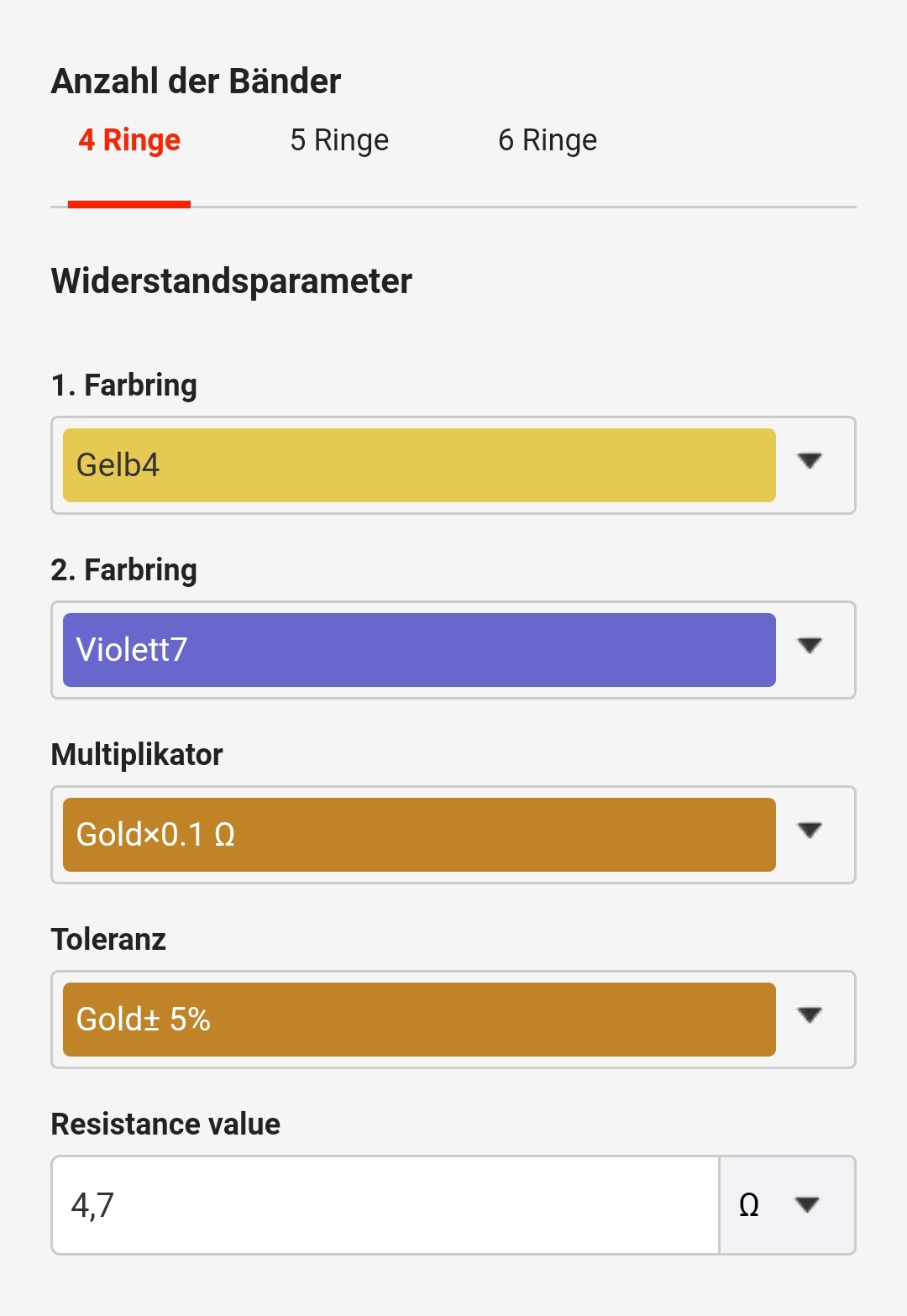Click the 2. Farbring label
The width and height of the screenshot is (907, 1316).
[x=124, y=570]
